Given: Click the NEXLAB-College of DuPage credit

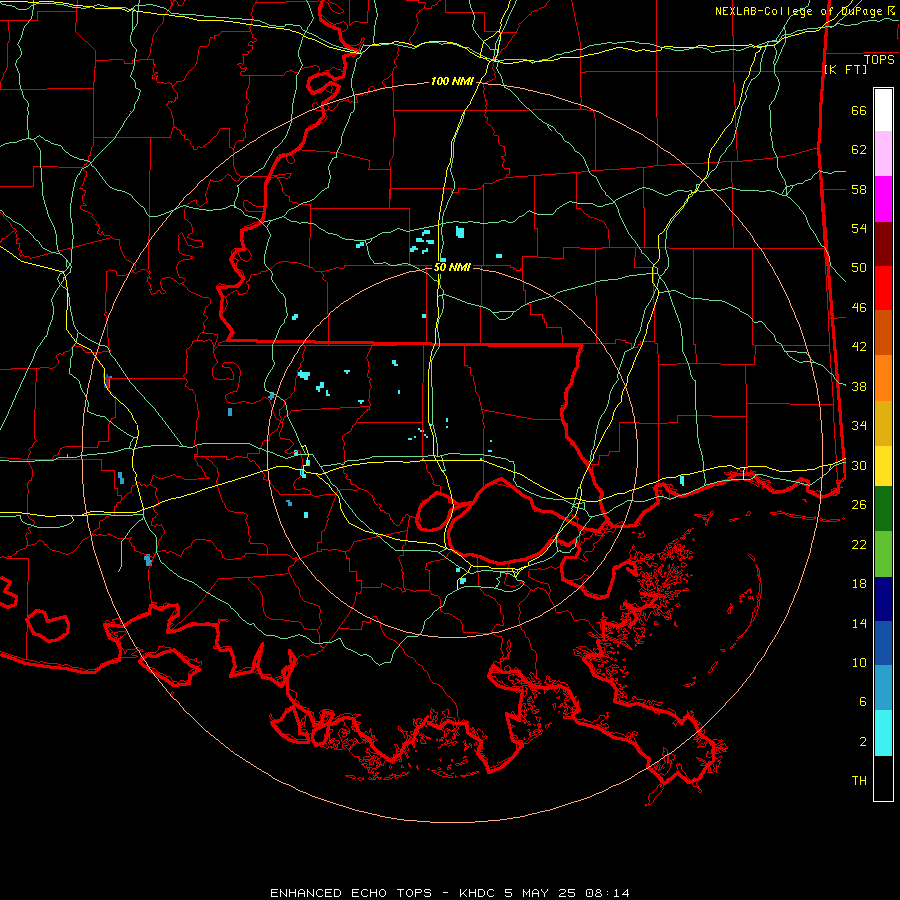Looking at the screenshot, I should pos(806,11).
